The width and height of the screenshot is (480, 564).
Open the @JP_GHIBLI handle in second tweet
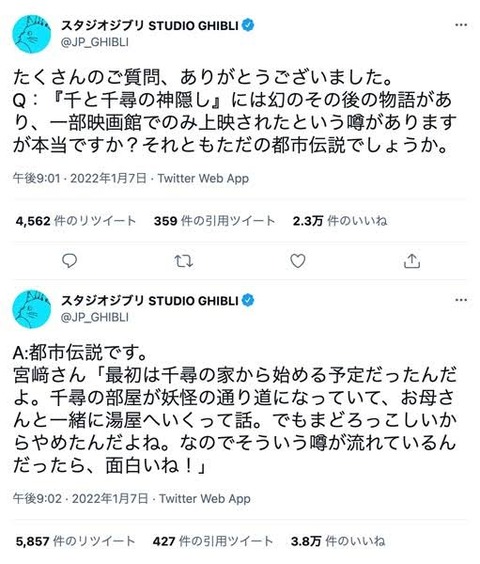coord(95,317)
